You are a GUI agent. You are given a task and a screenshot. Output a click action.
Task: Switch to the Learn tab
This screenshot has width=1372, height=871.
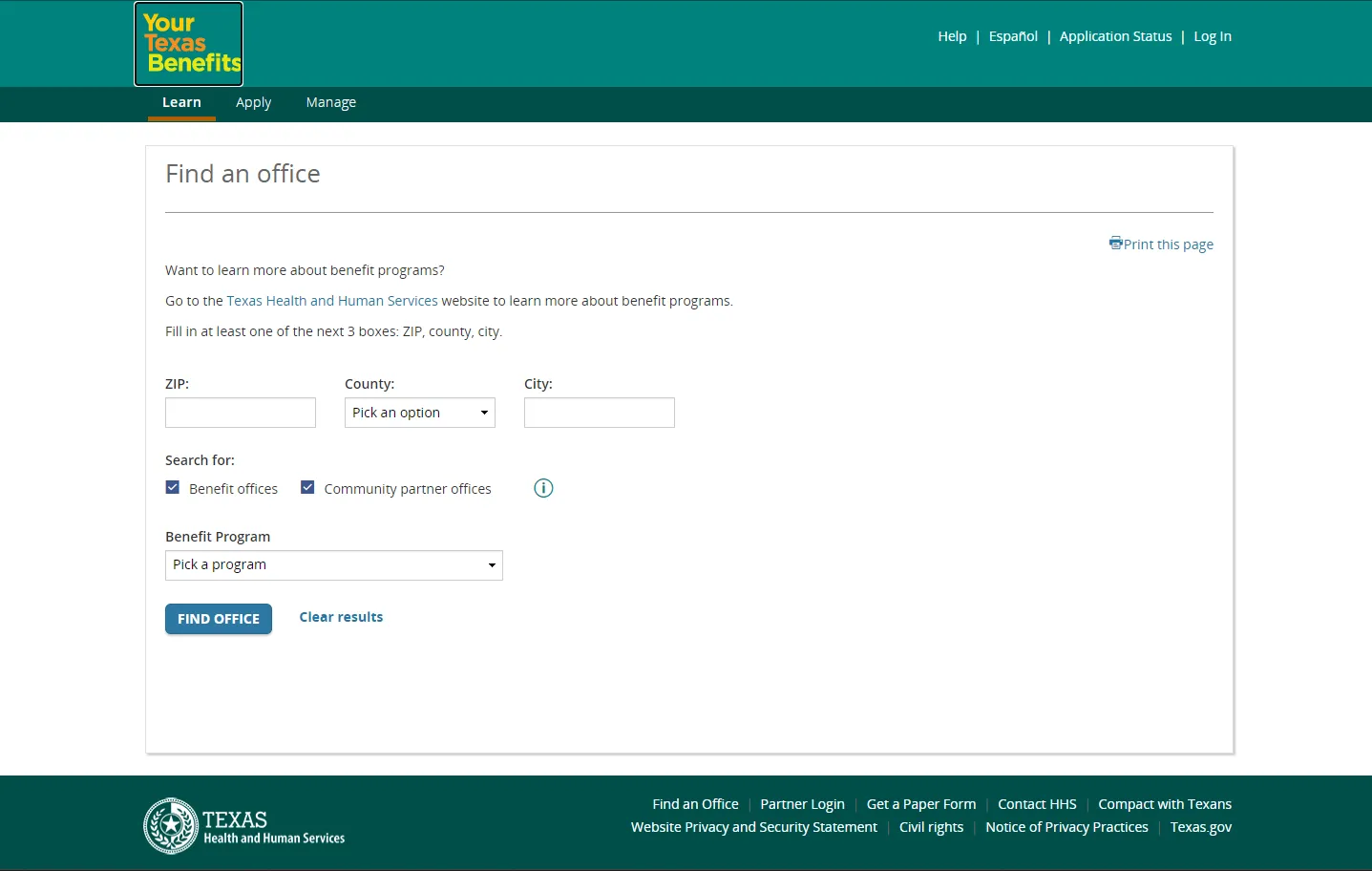point(181,103)
